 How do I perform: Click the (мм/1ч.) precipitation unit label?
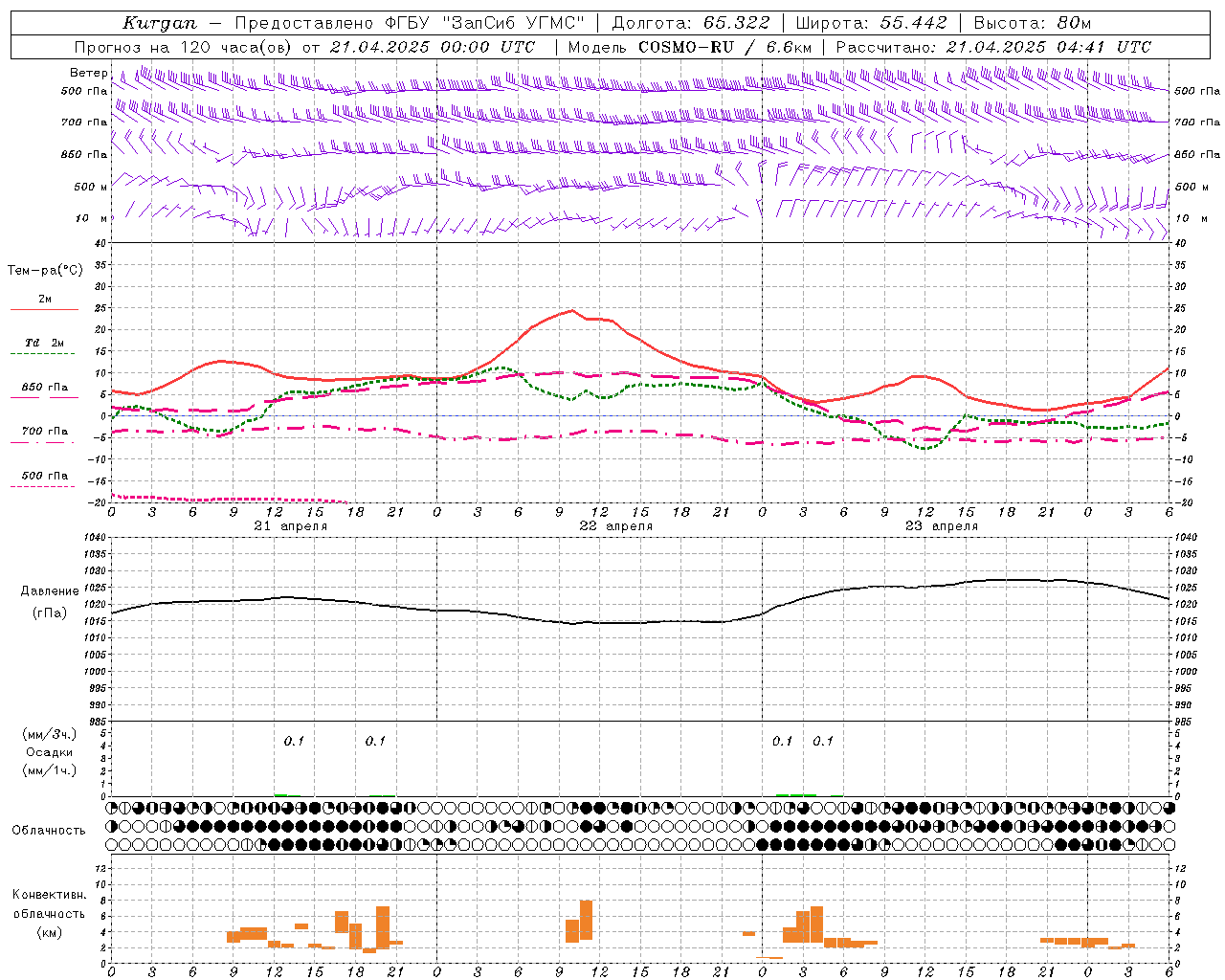(50, 770)
